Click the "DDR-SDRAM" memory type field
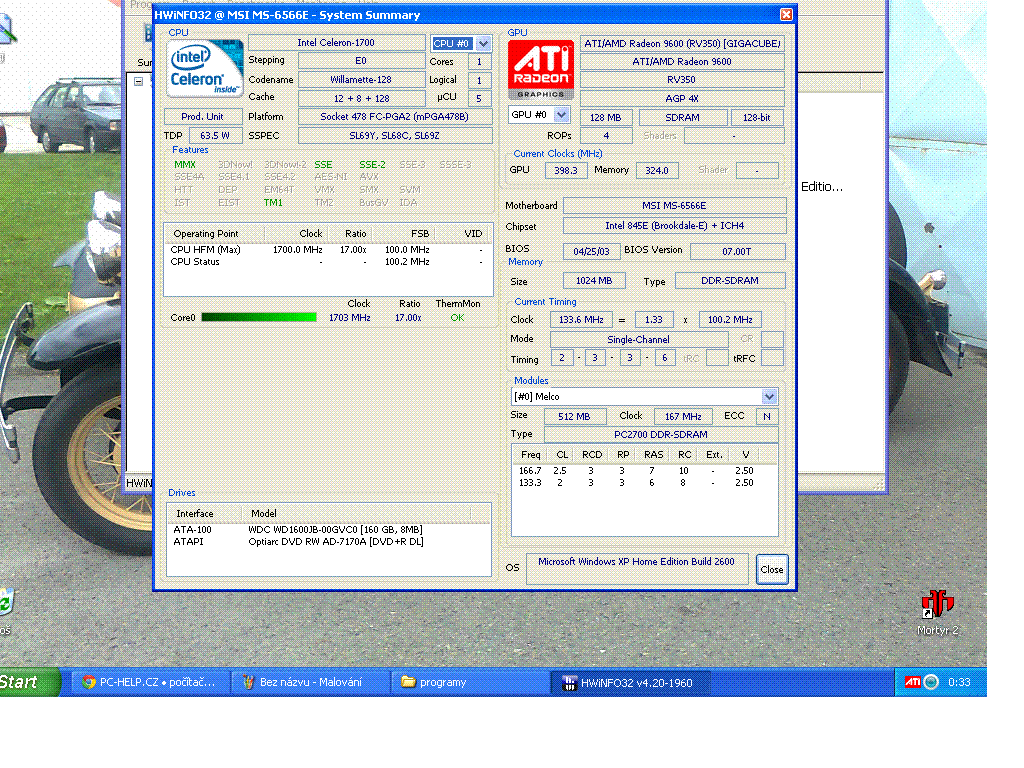The width and height of the screenshot is (1024, 768). (x=729, y=281)
